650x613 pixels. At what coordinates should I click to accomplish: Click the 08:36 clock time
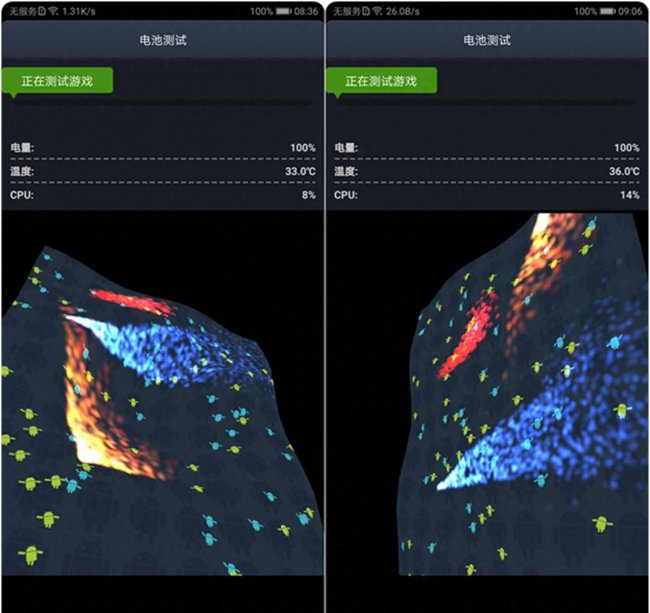point(306,12)
